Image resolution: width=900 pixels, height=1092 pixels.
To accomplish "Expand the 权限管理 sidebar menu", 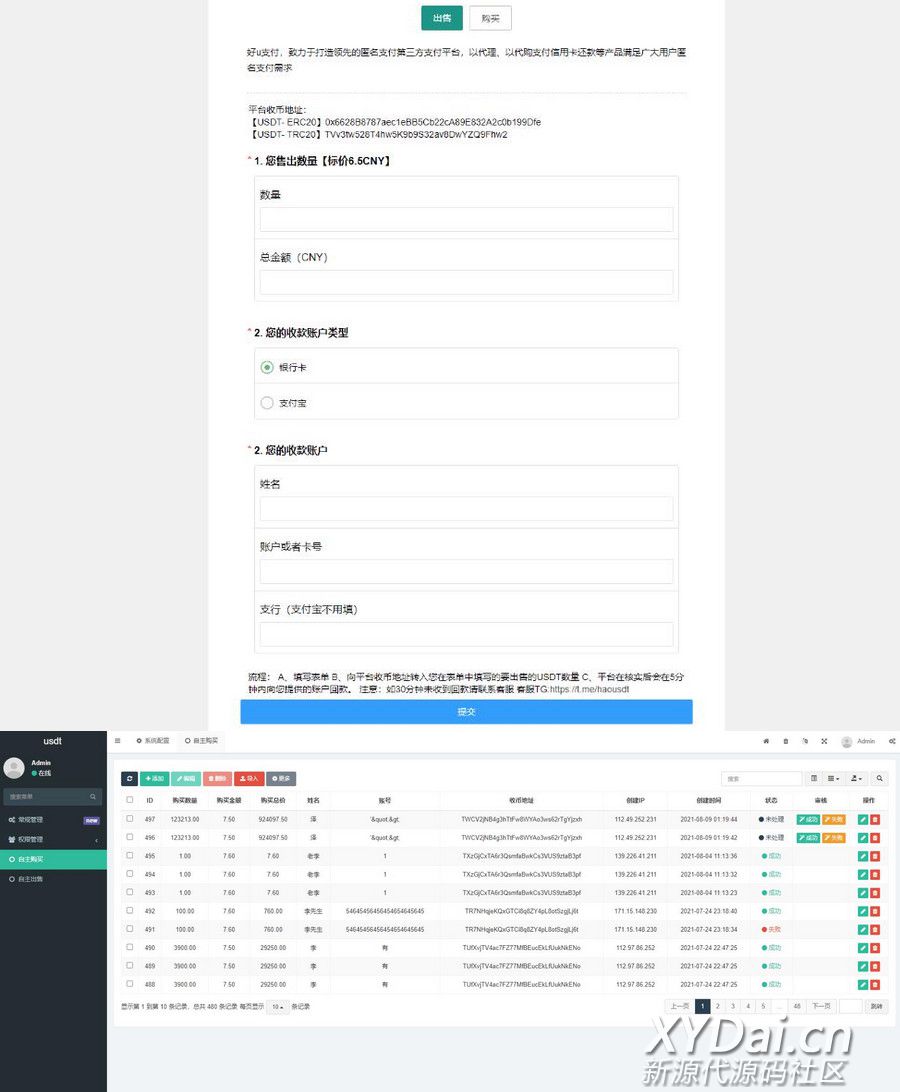I will (x=53, y=839).
